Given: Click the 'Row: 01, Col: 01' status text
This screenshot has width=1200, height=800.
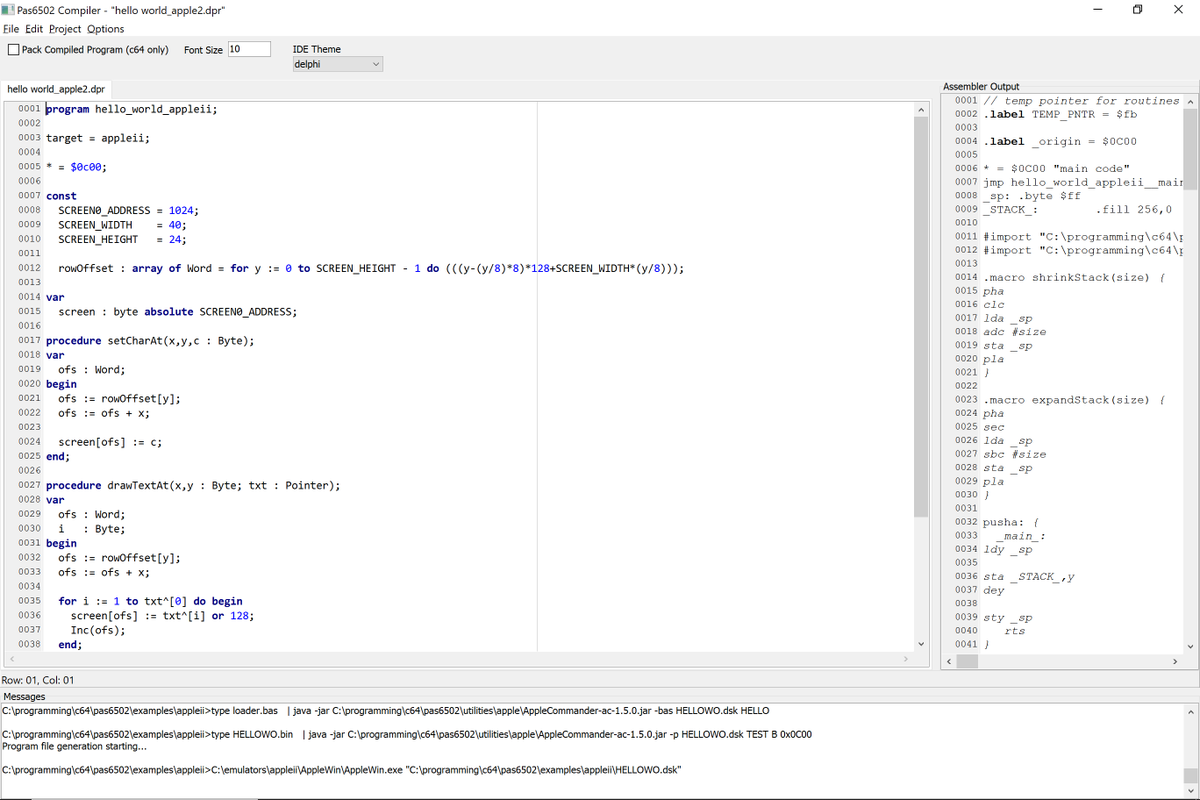Looking at the screenshot, I should [x=38, y=680].
